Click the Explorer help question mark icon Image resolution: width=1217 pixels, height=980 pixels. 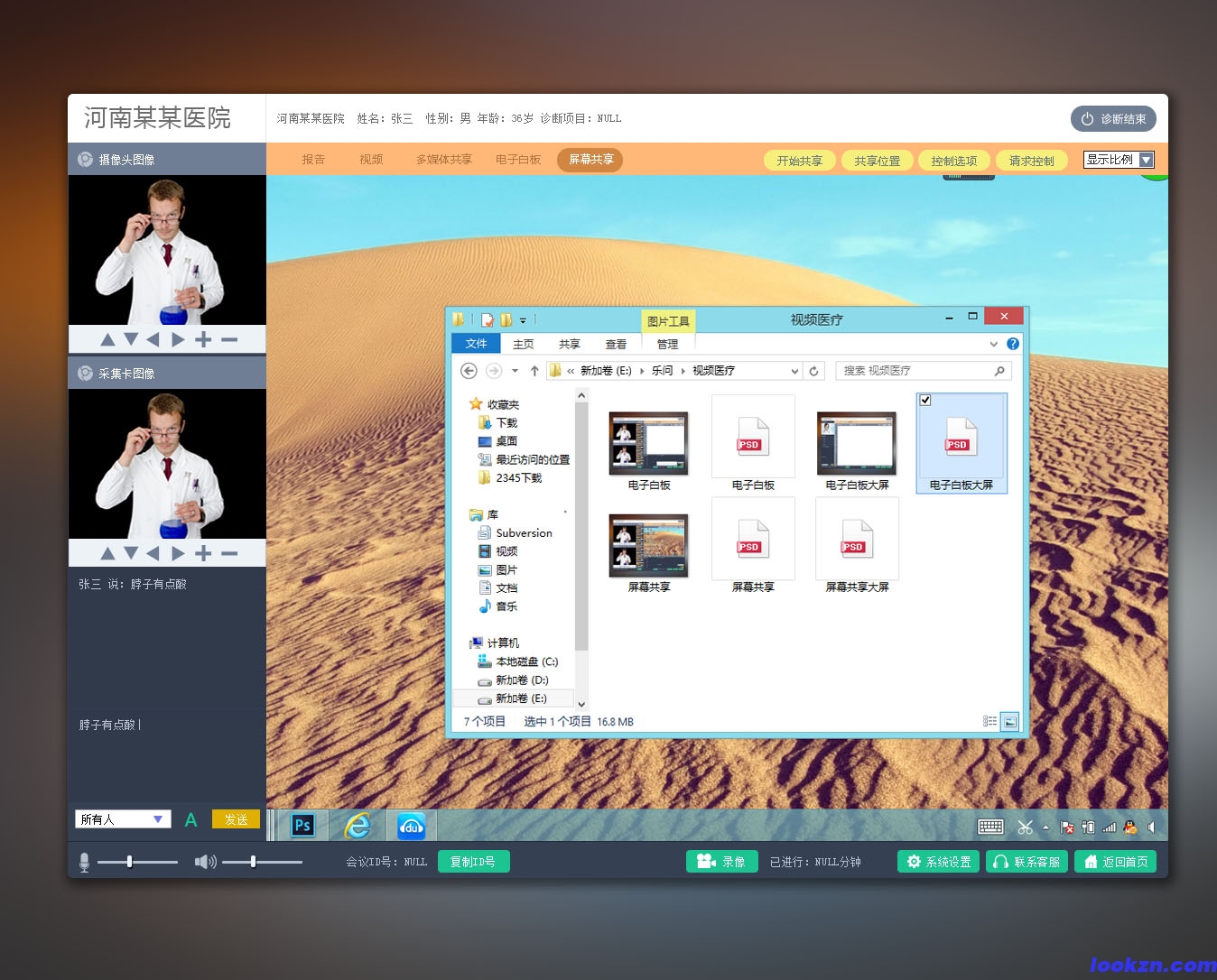pos(1013,344)
